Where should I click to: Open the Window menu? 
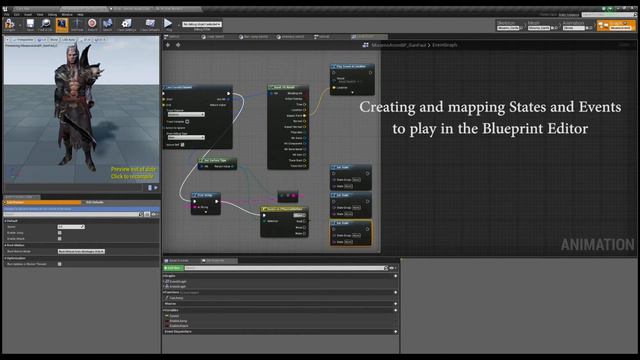[67, 14]
